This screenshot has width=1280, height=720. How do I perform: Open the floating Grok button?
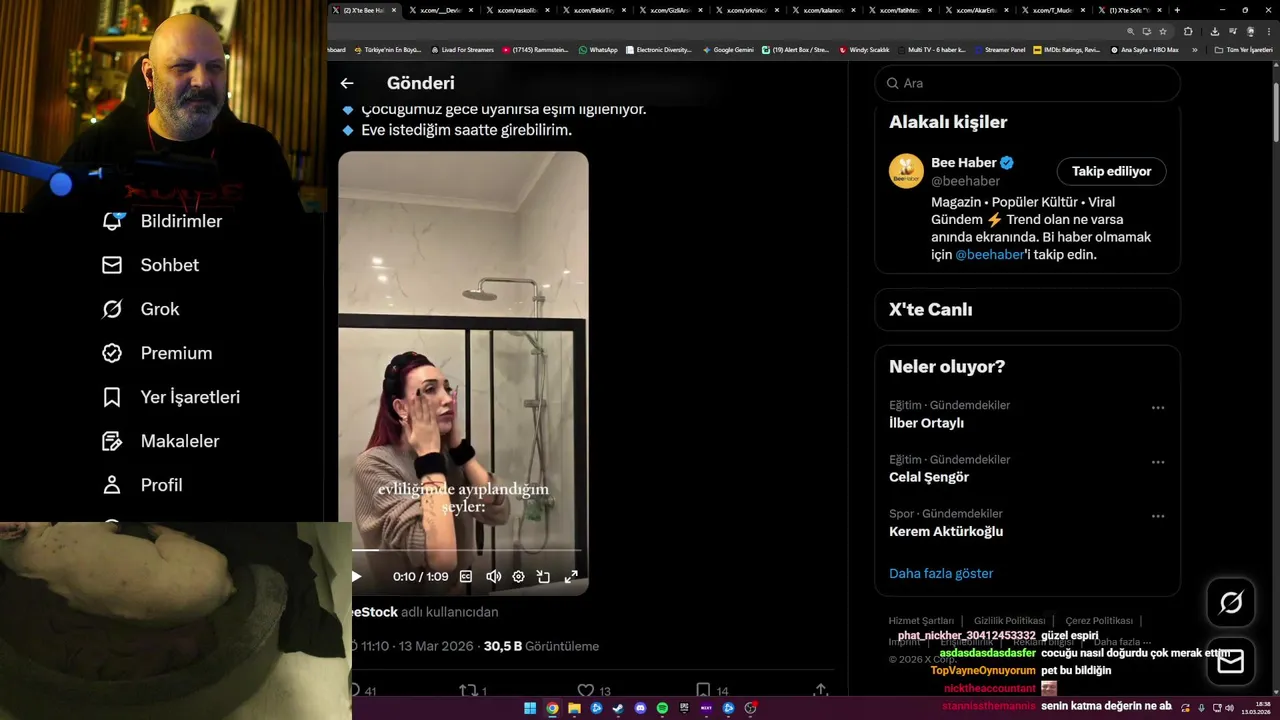click(x=1231, y=602)
